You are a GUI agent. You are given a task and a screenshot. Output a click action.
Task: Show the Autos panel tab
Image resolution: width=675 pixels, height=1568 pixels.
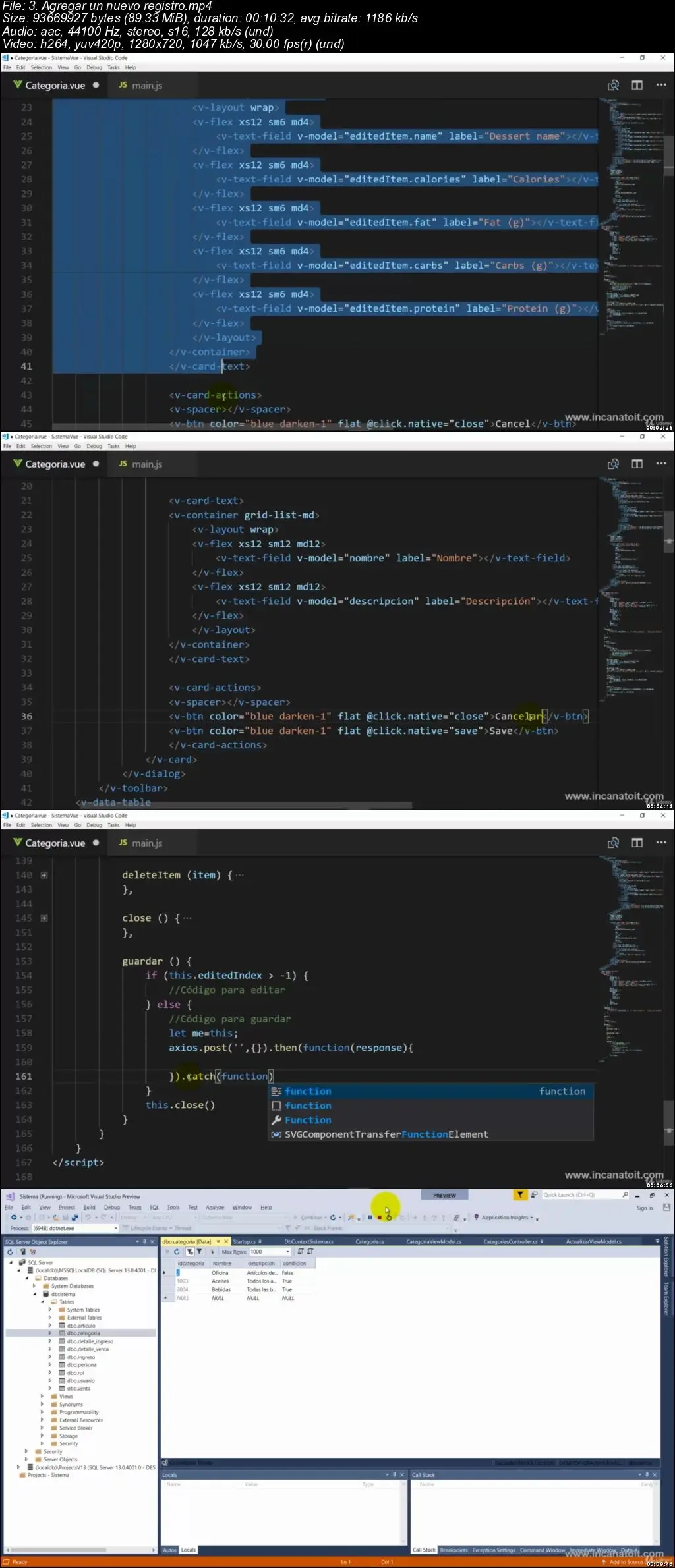click(170, 1550)
